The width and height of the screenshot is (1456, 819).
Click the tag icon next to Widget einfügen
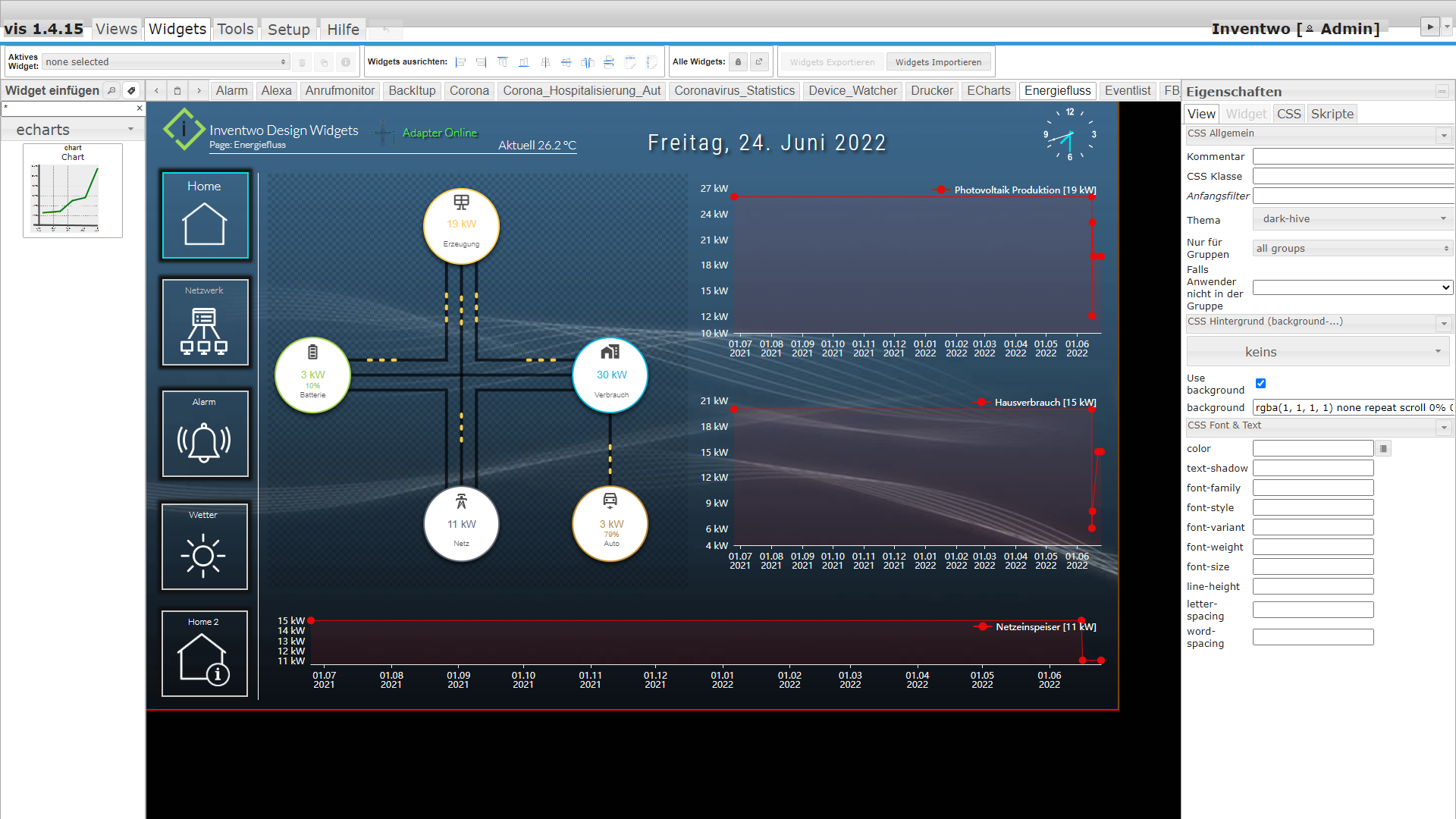131,90
